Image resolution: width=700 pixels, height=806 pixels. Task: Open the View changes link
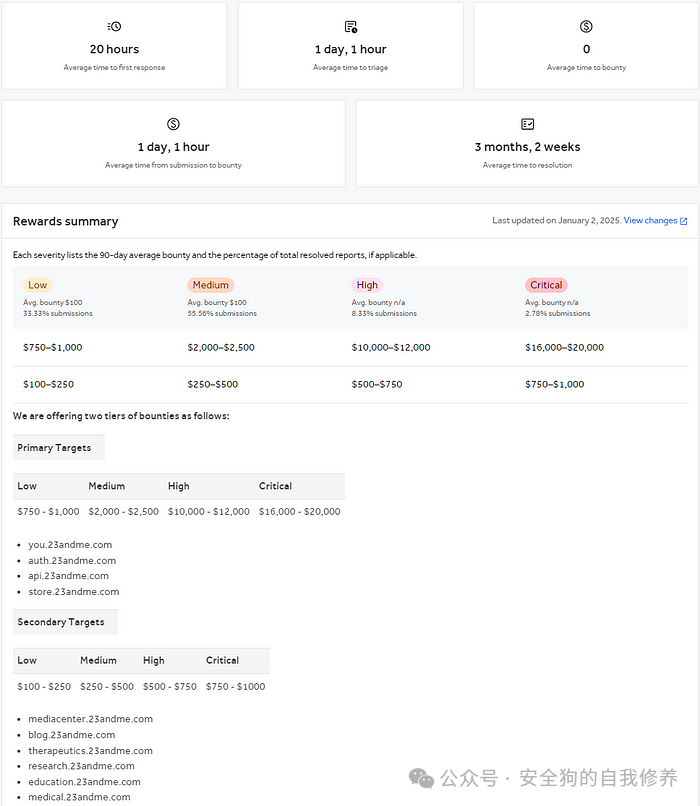tap(650, 221)
